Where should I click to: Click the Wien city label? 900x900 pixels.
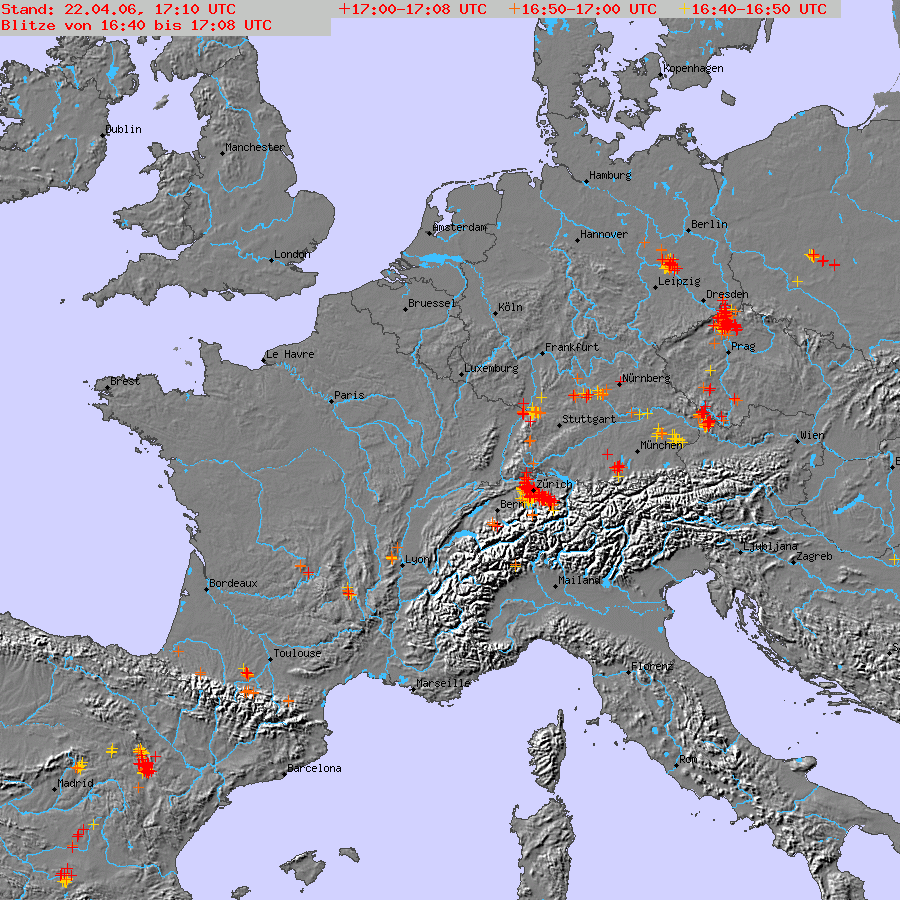[813, 435]
